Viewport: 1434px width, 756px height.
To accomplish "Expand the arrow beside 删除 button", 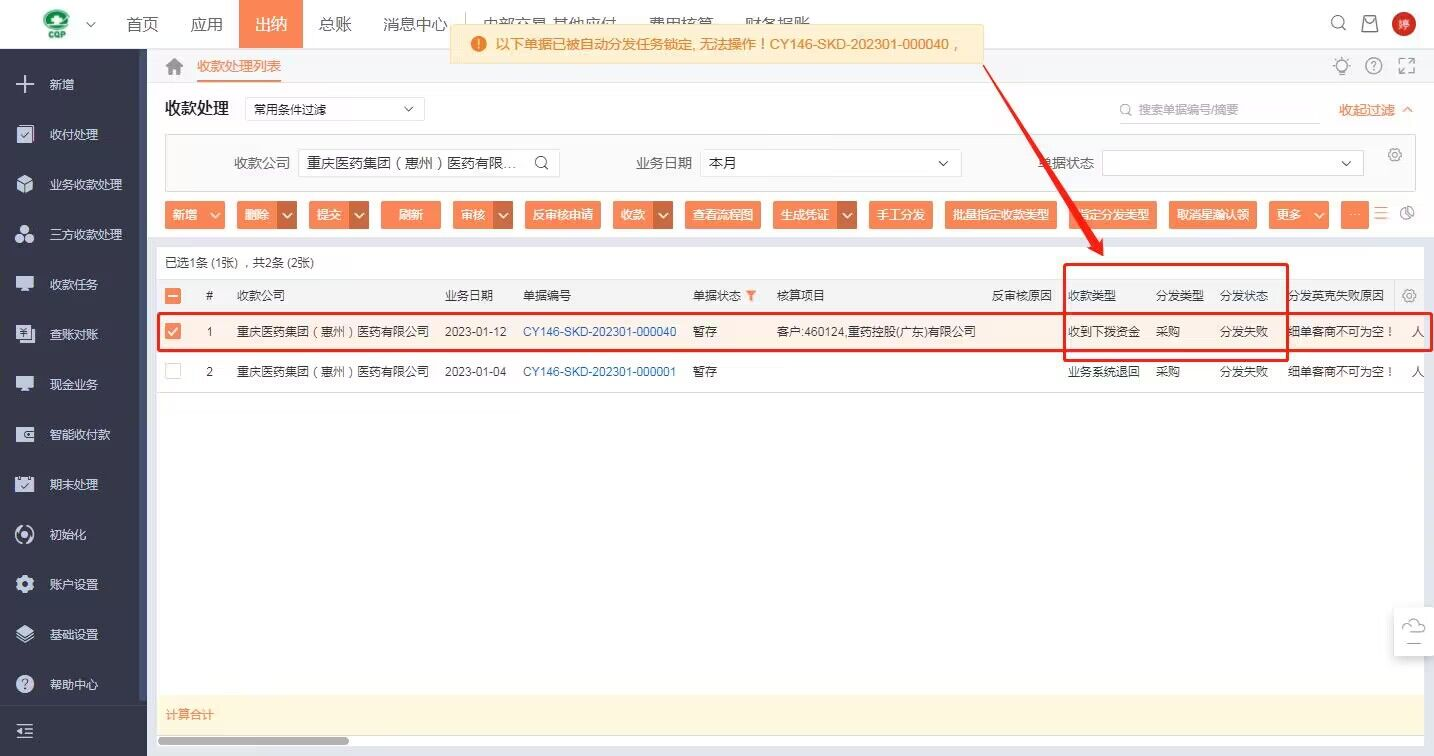I will pyautogui.click(x=287, y=215).
